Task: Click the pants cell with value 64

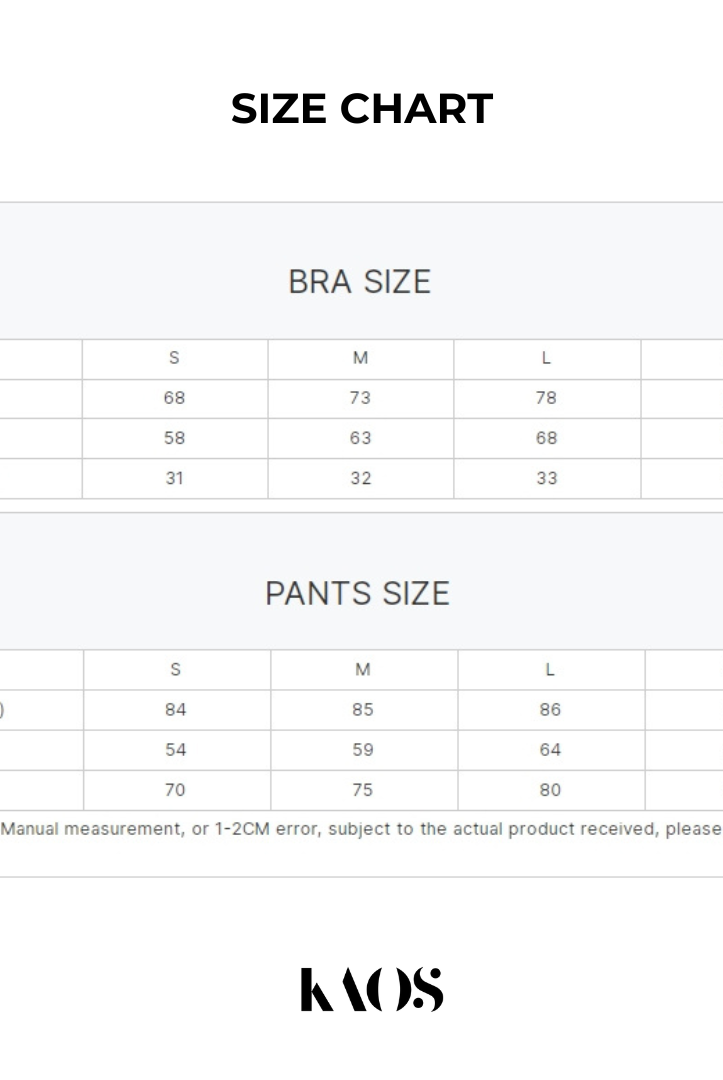Action: click(550, 750)
